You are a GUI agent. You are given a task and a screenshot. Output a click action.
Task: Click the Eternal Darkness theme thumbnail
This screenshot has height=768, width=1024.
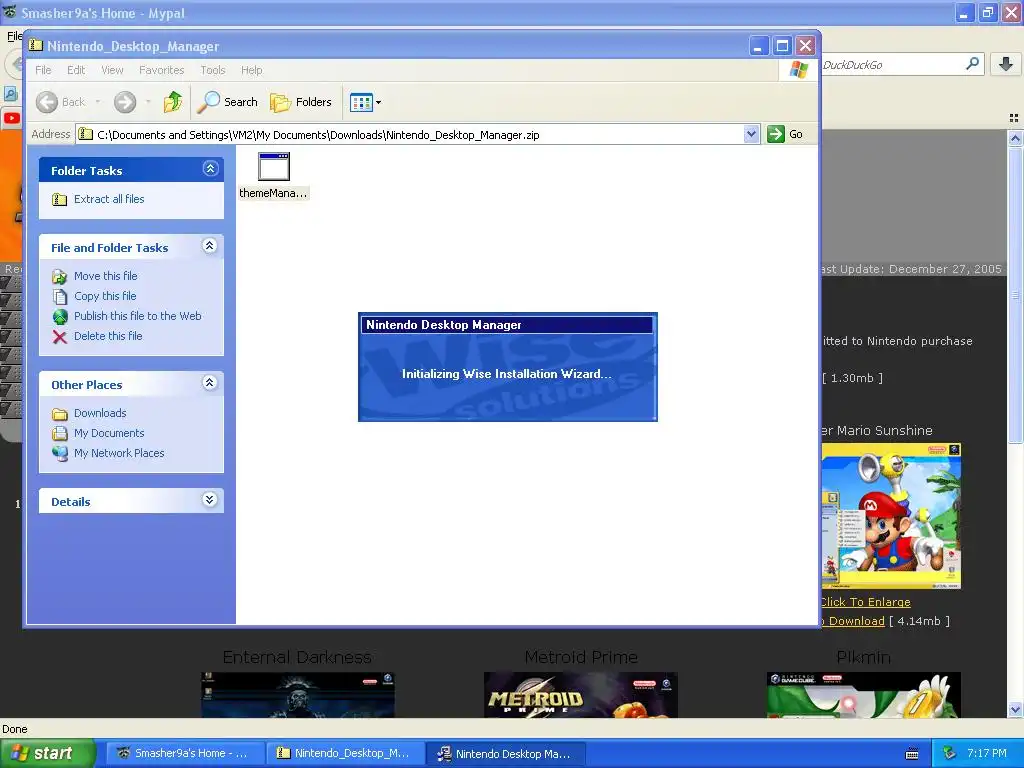coord(298,695)
